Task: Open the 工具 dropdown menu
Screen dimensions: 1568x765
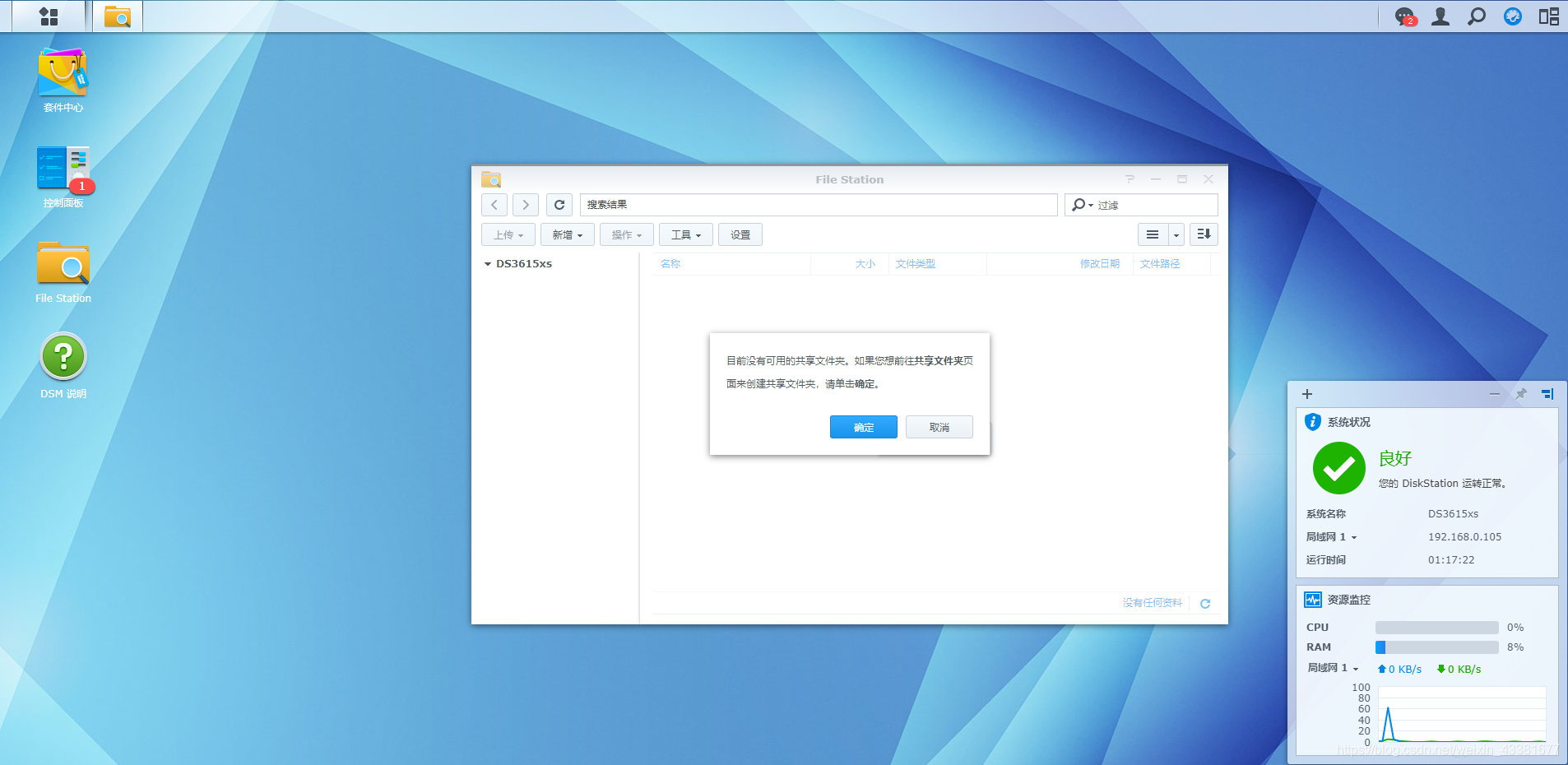Action: coord(685,234)
